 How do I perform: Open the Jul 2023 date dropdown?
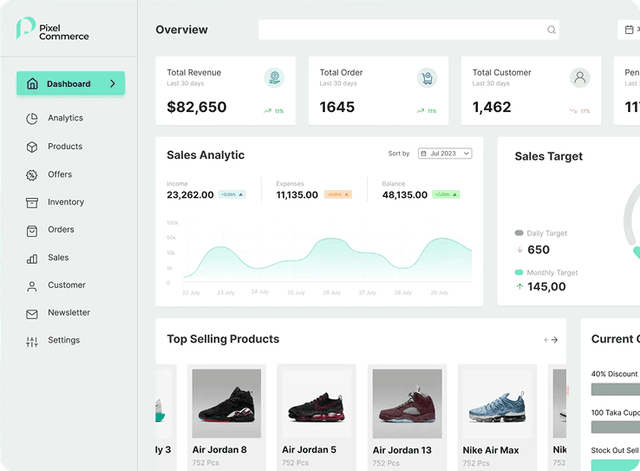(x=445, y=154)
